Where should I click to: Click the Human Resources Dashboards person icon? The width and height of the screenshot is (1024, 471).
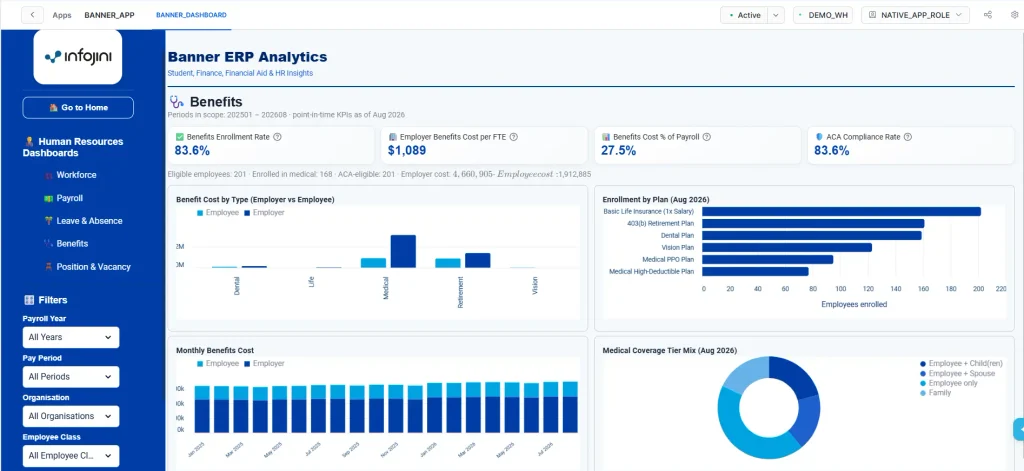pos(29,141)
